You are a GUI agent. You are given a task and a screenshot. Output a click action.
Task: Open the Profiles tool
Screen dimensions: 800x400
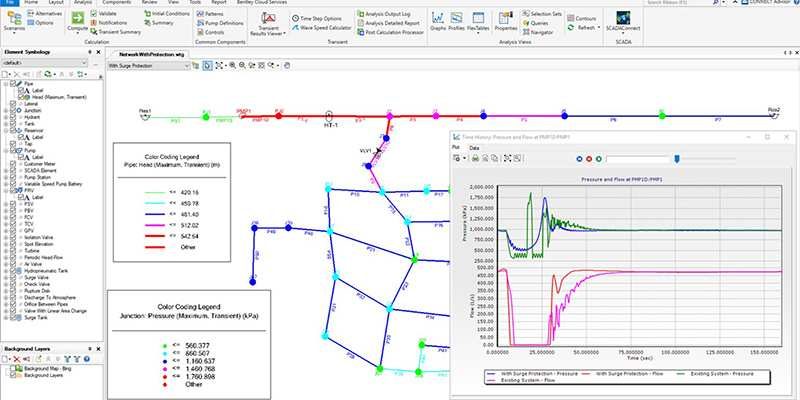[456, 25]
